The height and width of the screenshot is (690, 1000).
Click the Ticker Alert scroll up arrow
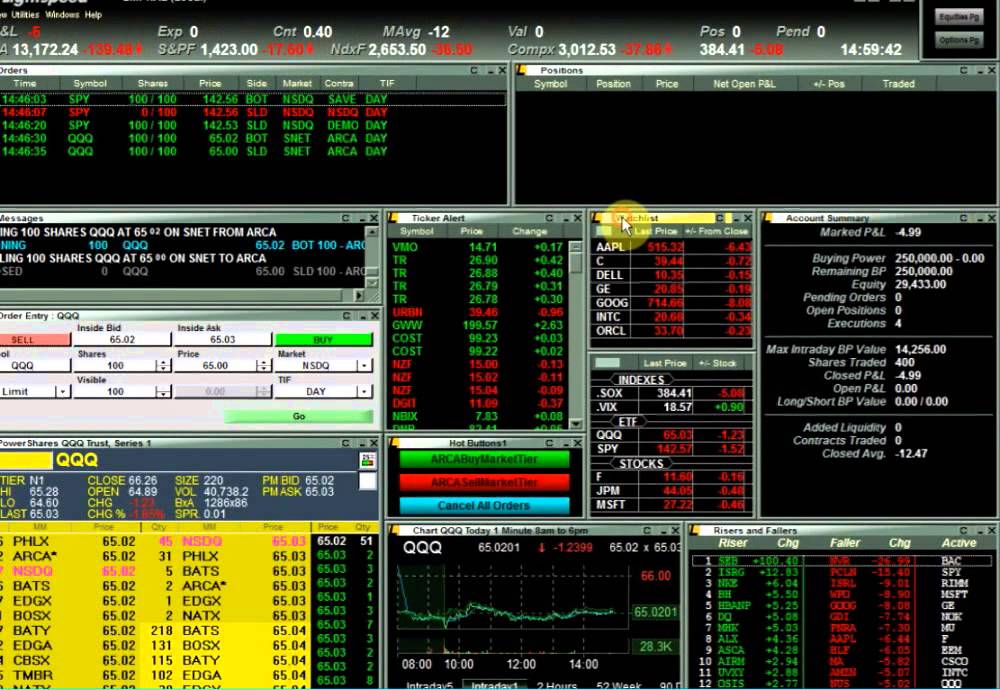(x=575, y=246)
